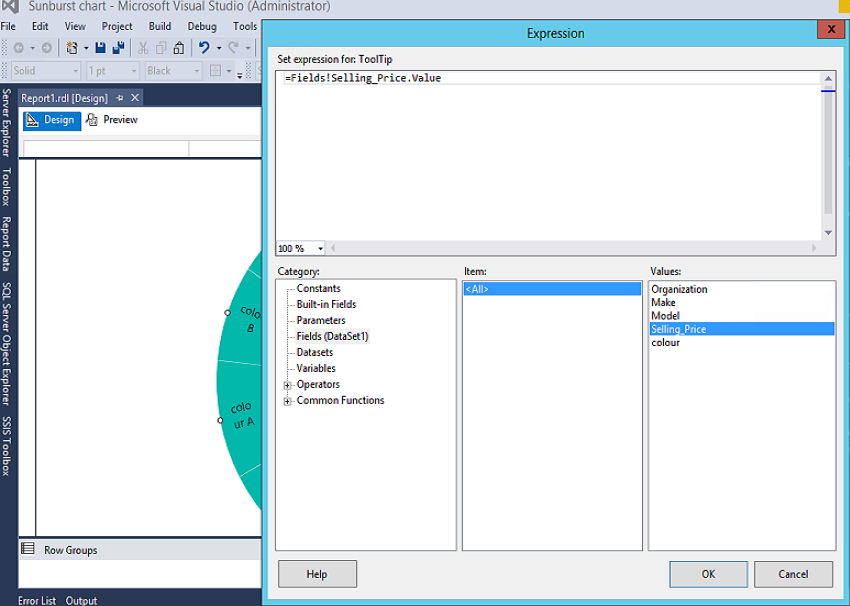This screenshot has height=606, width=850.
Task: Select Fields (DataSet1) category
Action: [332, 336]
